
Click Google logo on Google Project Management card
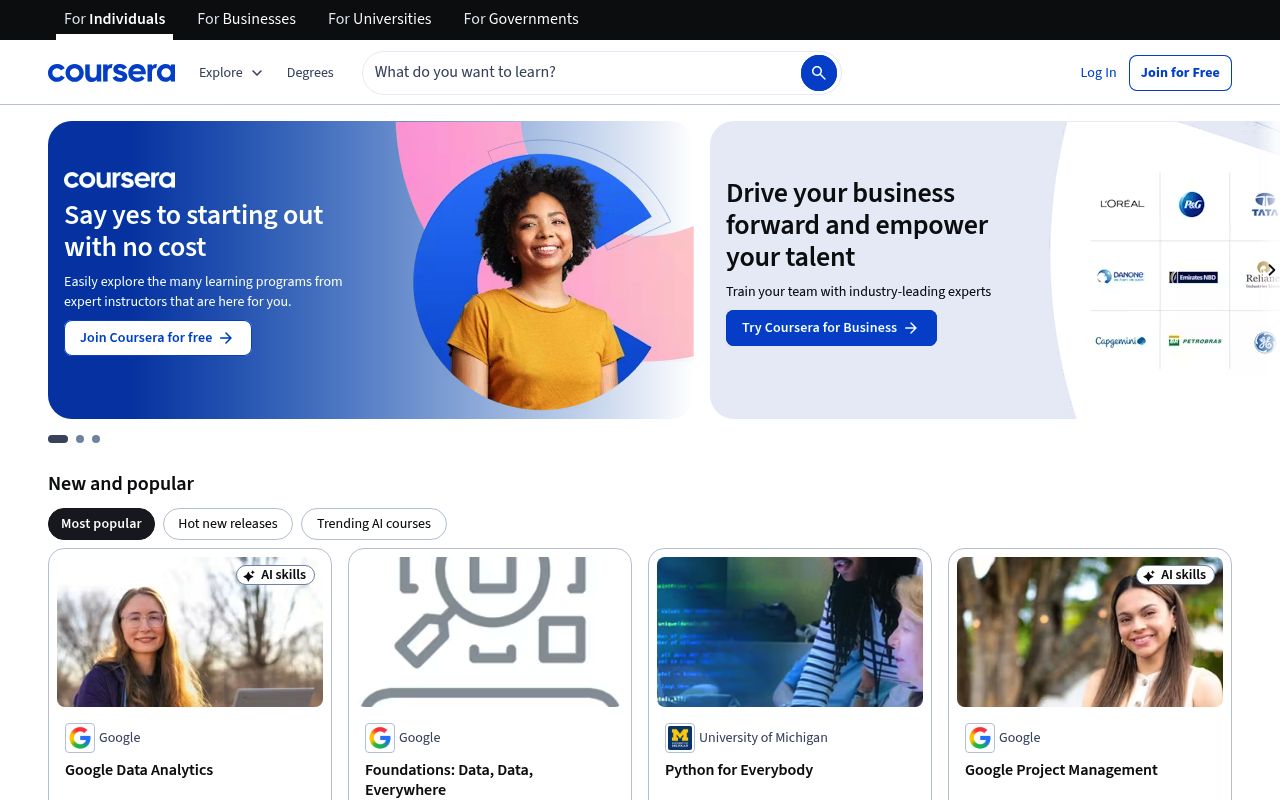[x=980, y=738]
